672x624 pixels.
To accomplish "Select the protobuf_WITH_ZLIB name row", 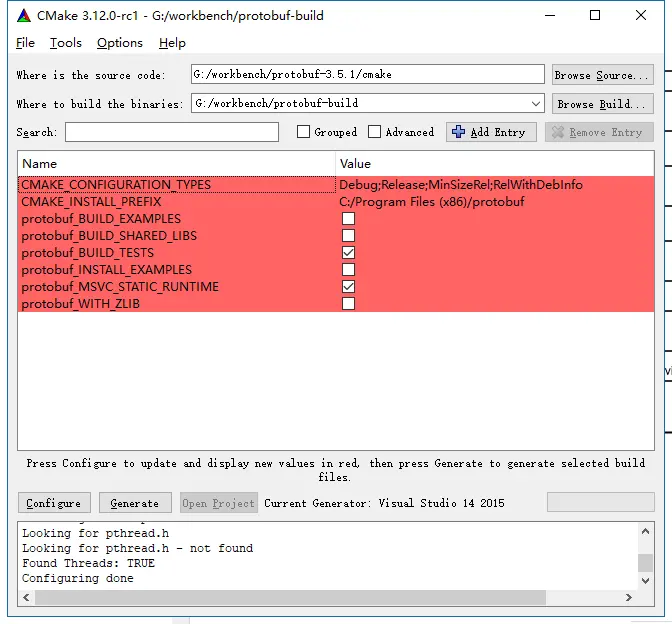I will point(177,304).
